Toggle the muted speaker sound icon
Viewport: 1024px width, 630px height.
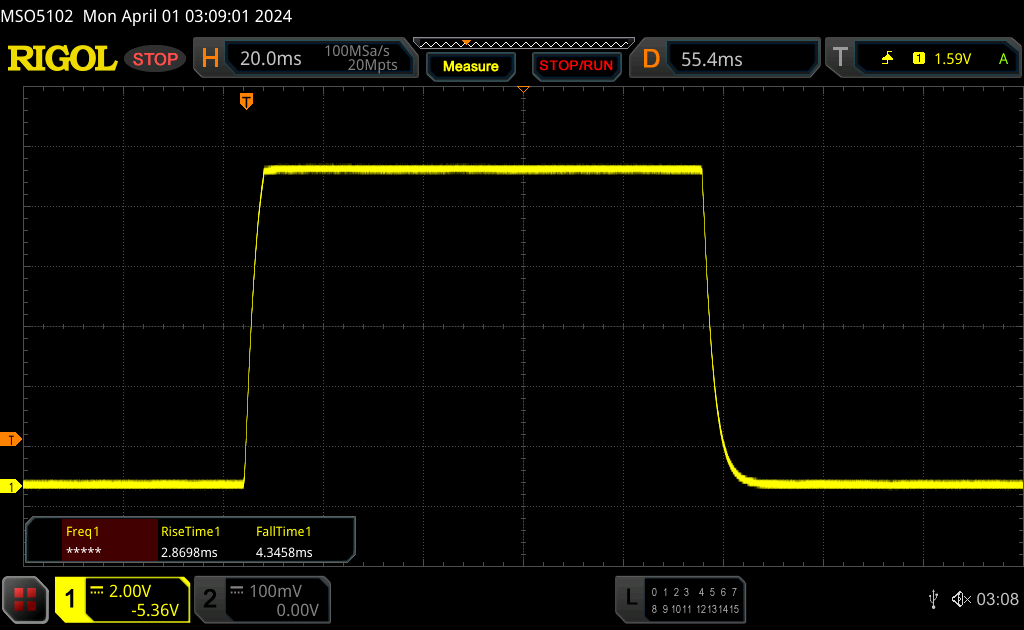tap(960, 599)
